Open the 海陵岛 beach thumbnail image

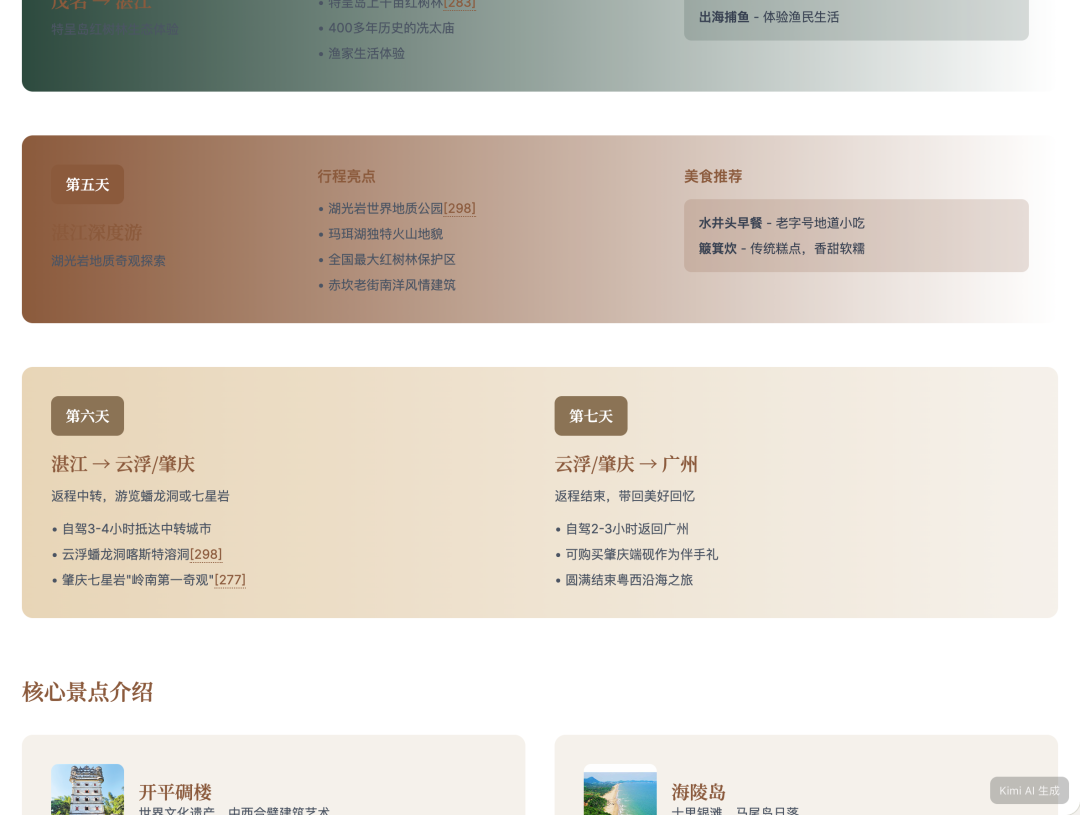[x=620, y=791]
